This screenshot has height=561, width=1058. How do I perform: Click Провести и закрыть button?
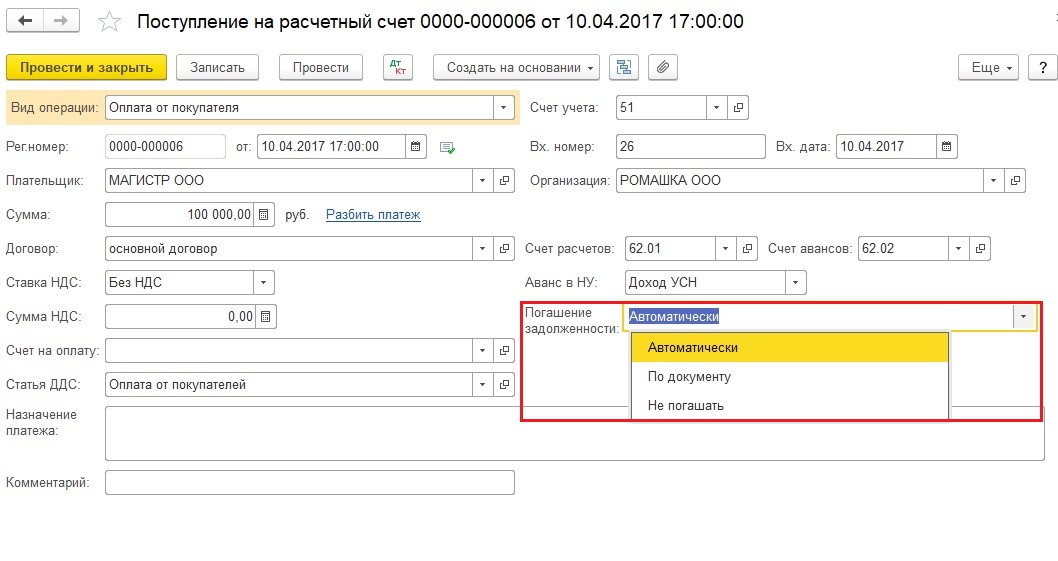86,68
